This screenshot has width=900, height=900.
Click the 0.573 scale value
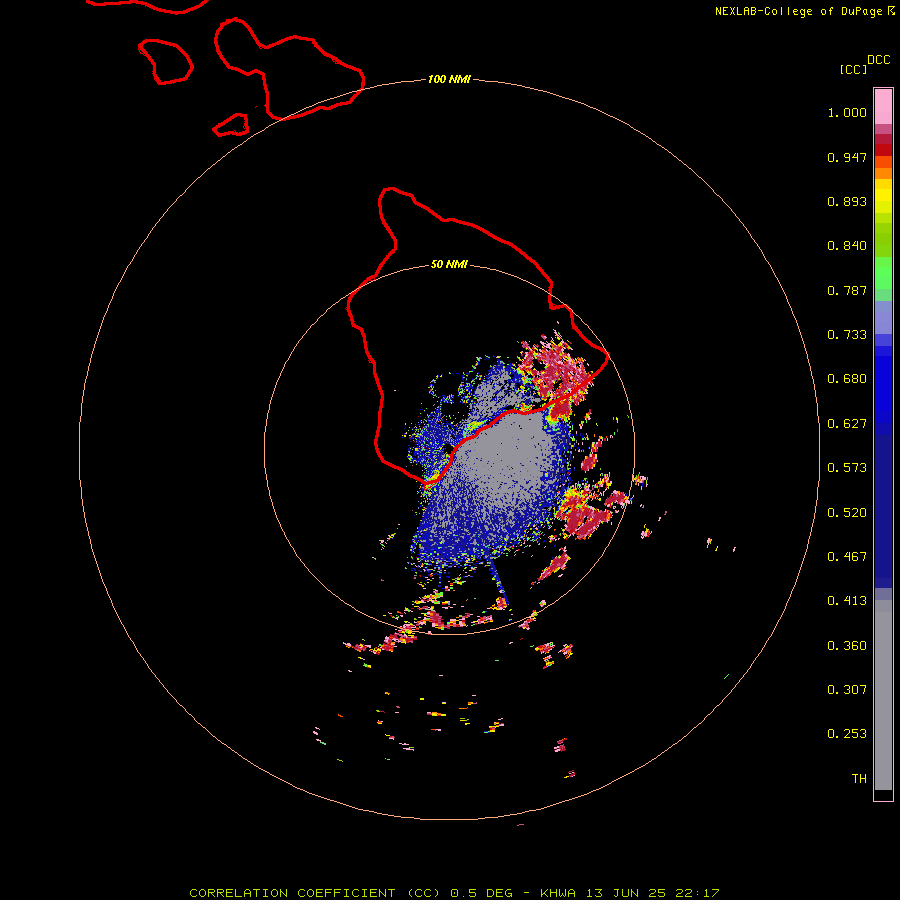(x=847, y=468)
